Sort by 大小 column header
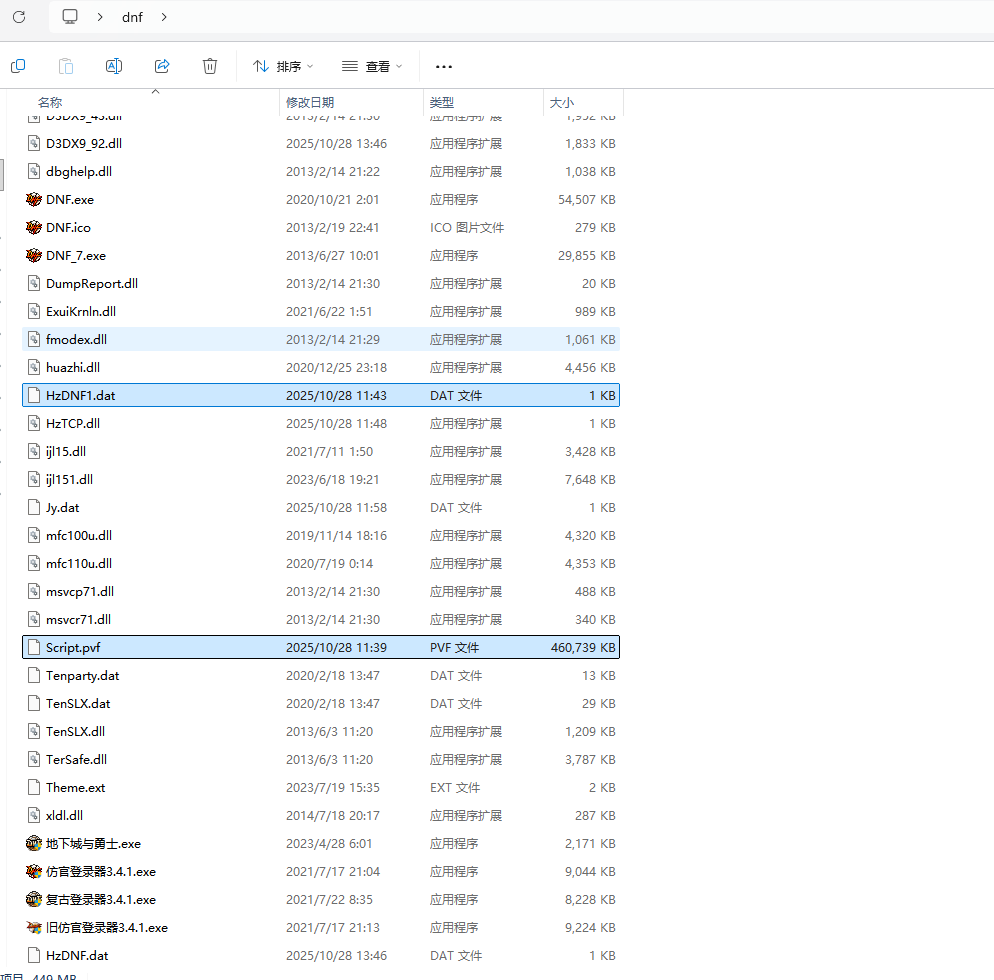This screenshot has width=994, height=980. [561, 102]
